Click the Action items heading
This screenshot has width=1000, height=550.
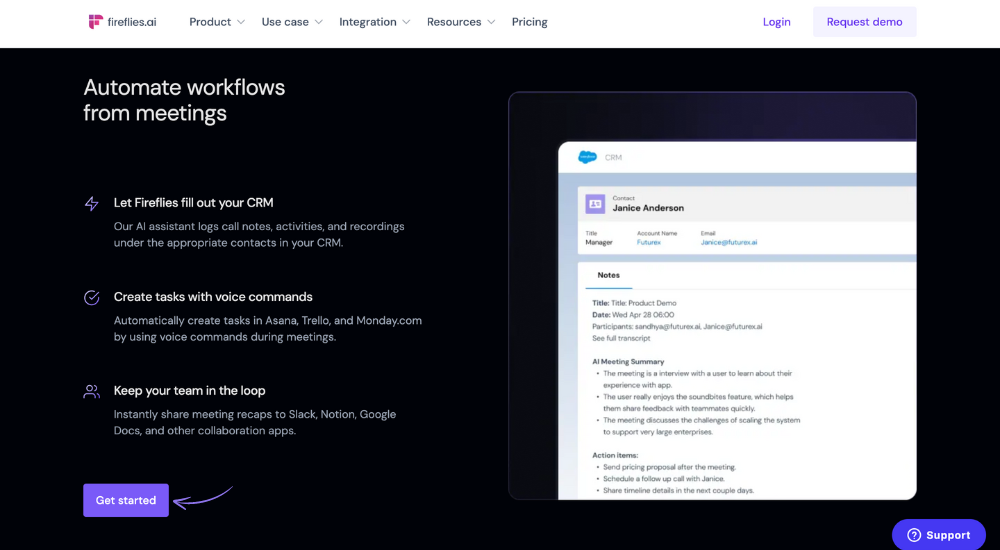pos(615,456)
